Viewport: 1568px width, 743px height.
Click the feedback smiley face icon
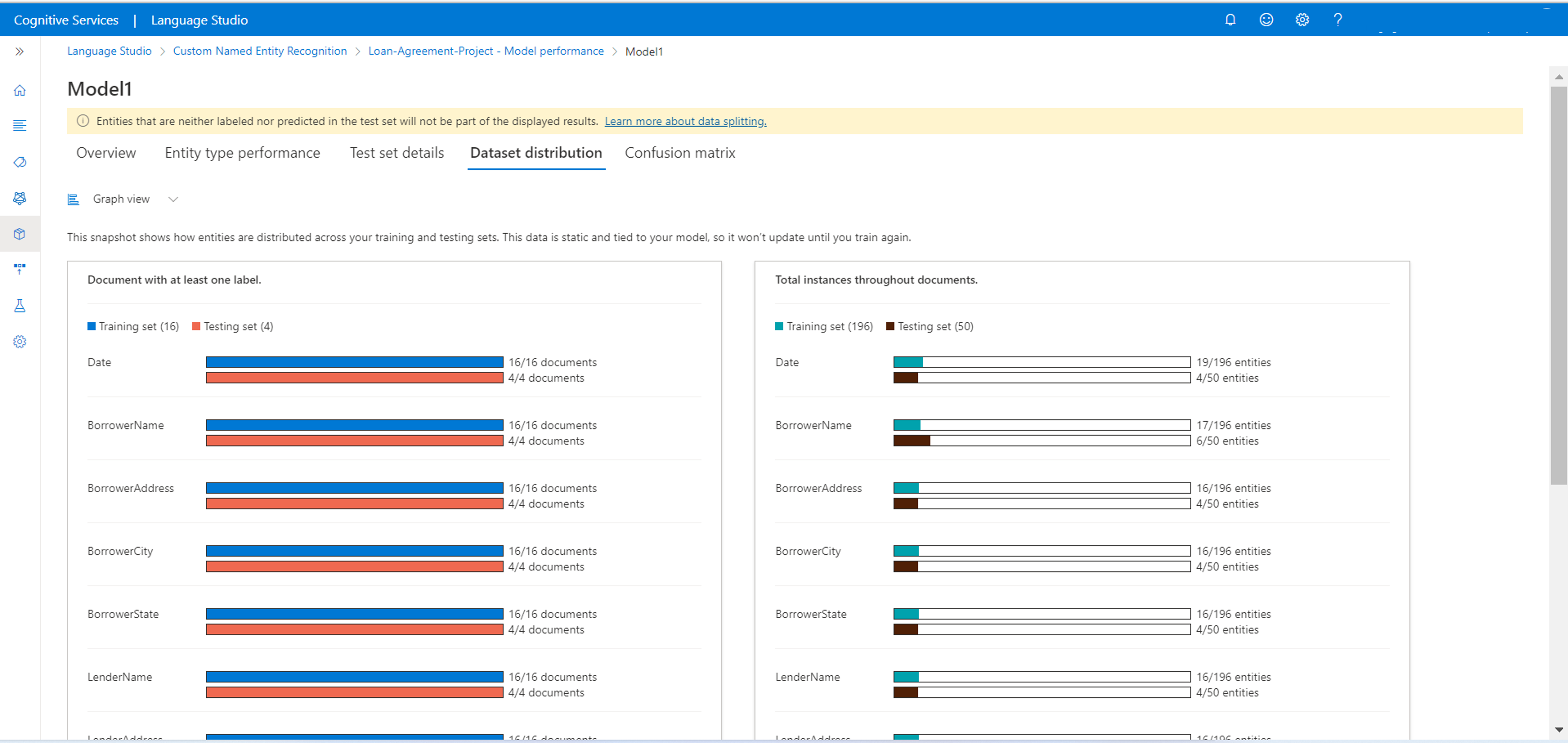tap(1266, 20)
